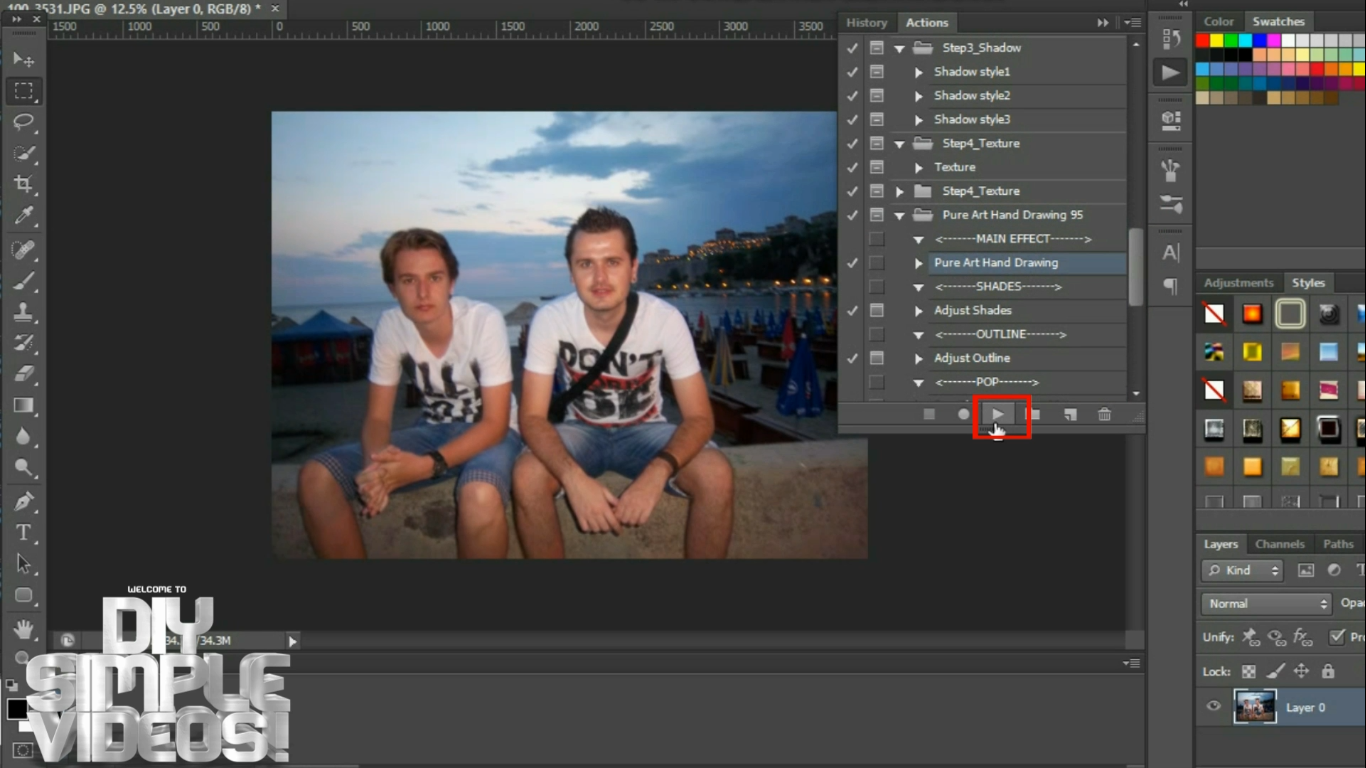Select the Hand tool
Screen dimensions: 1366x768
click(x=23, y=629)
